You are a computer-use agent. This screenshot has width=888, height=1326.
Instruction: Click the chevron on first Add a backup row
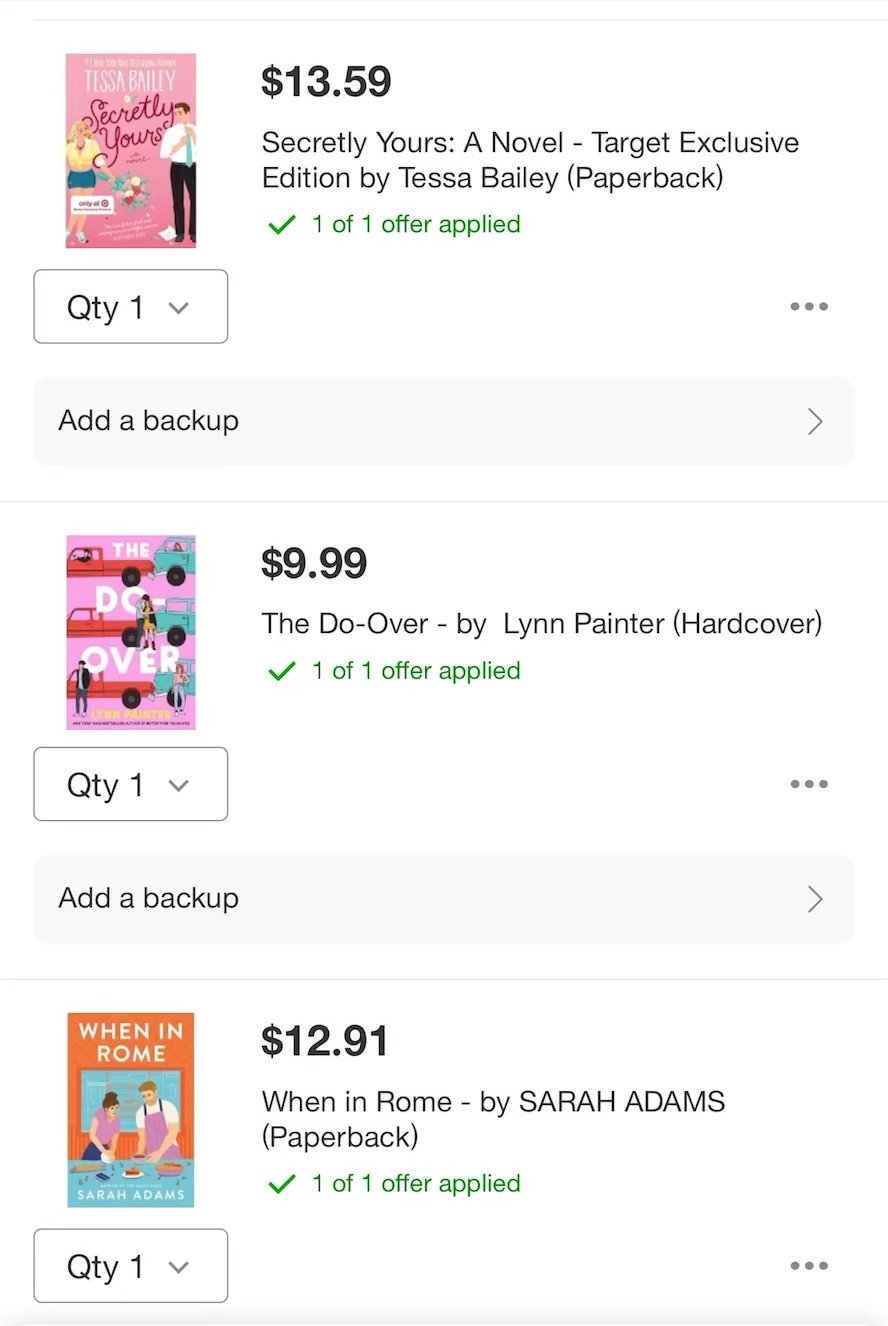tap(815, 422)
